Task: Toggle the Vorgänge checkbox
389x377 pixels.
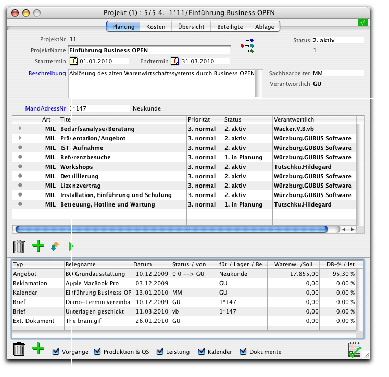Action: [56, 352]
